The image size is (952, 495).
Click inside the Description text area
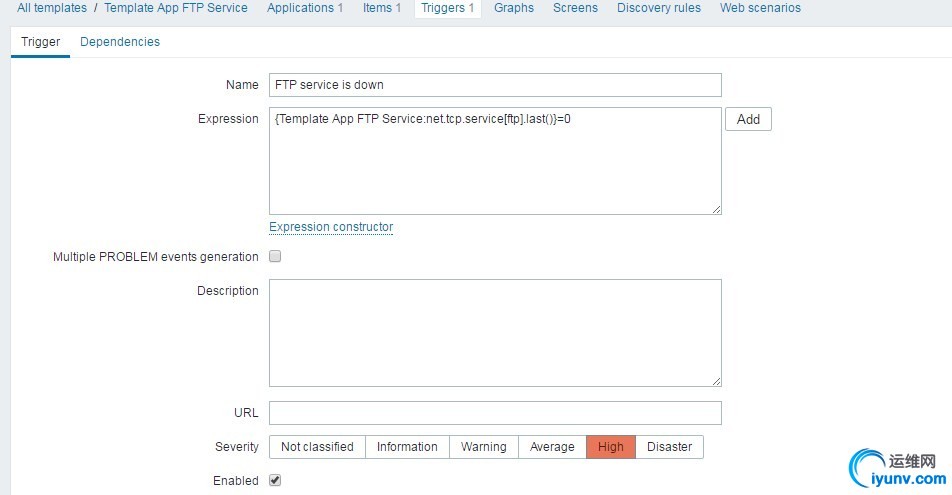click(495, 333)
